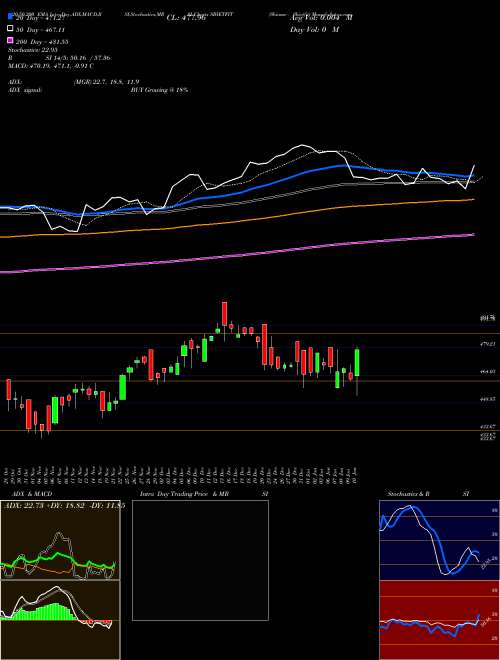Image resolution: width=500 pixels, height=660 pixels.
Task: Click the 'CL: 477.96' closing price text
Action: 186,18
